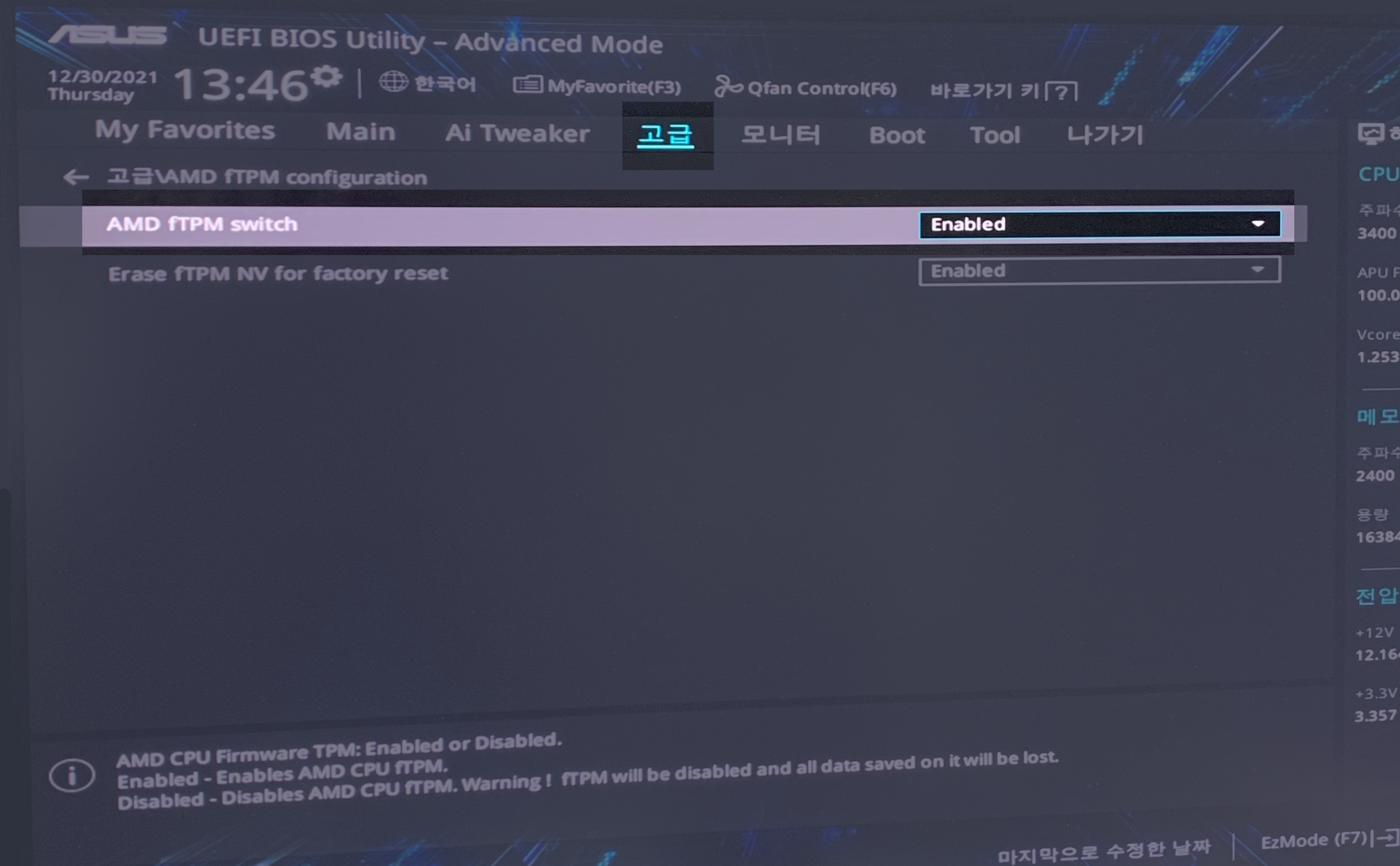The height and width of the screenshot is (866, 1400).
Task: Open the Ai Tweaker tab
Action: pos(517,133)
